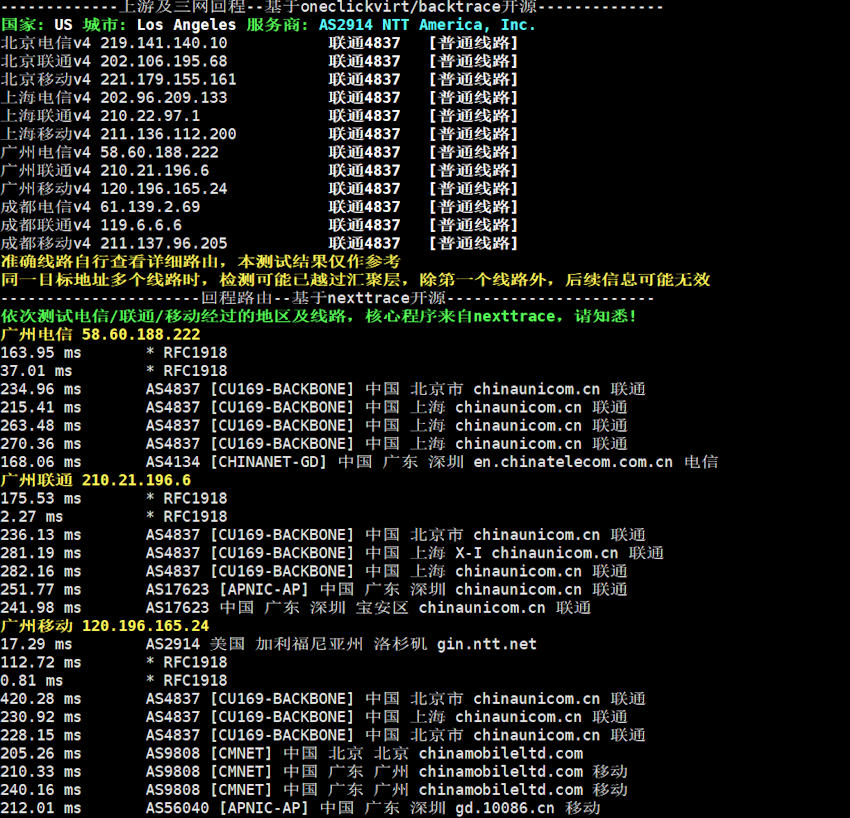850x818 pixels.
Task: Click the 上海 X-I chinaunicom.cn hop text
Action: pos(514,553)
